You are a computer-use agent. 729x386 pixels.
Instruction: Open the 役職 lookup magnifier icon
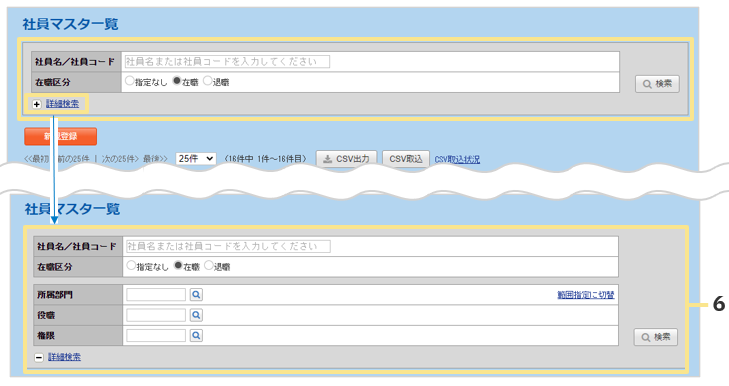(x=196, y=315)
